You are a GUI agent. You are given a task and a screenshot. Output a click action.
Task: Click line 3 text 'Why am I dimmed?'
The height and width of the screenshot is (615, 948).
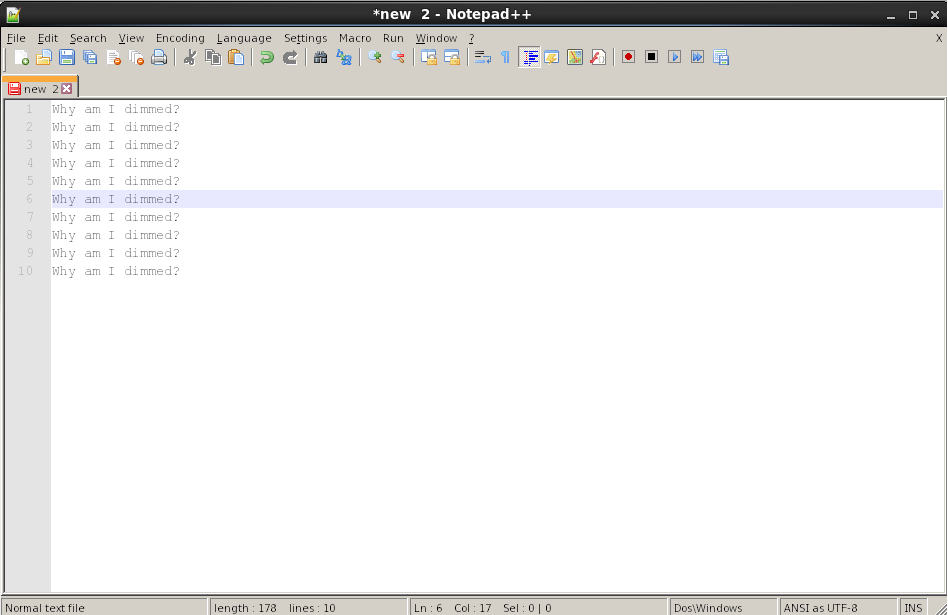(x=115, y=145)
